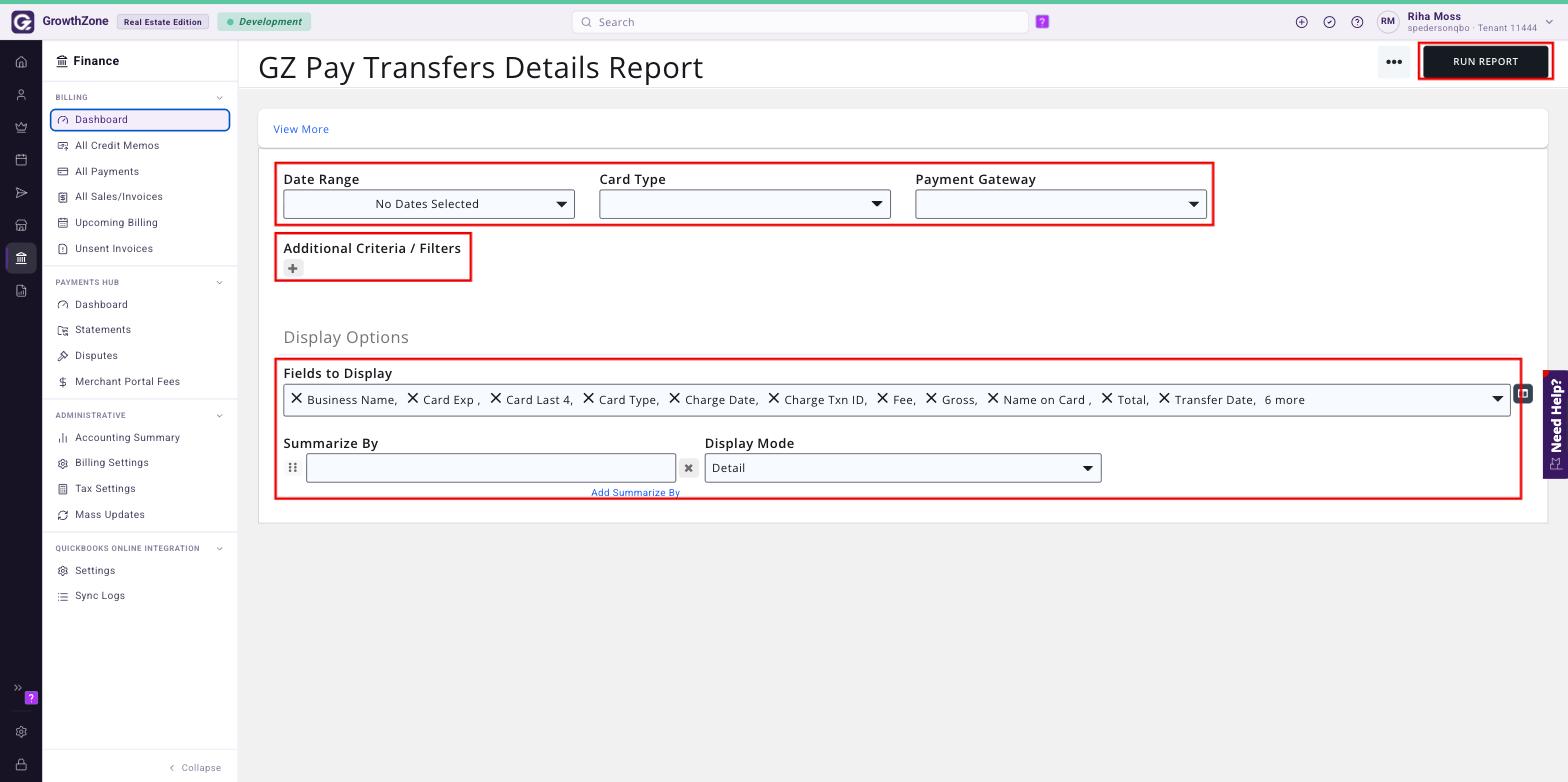Open the Display Mode Detail dropdown
The width and height of the screenshot is (1568, 782).
point(903,468)
